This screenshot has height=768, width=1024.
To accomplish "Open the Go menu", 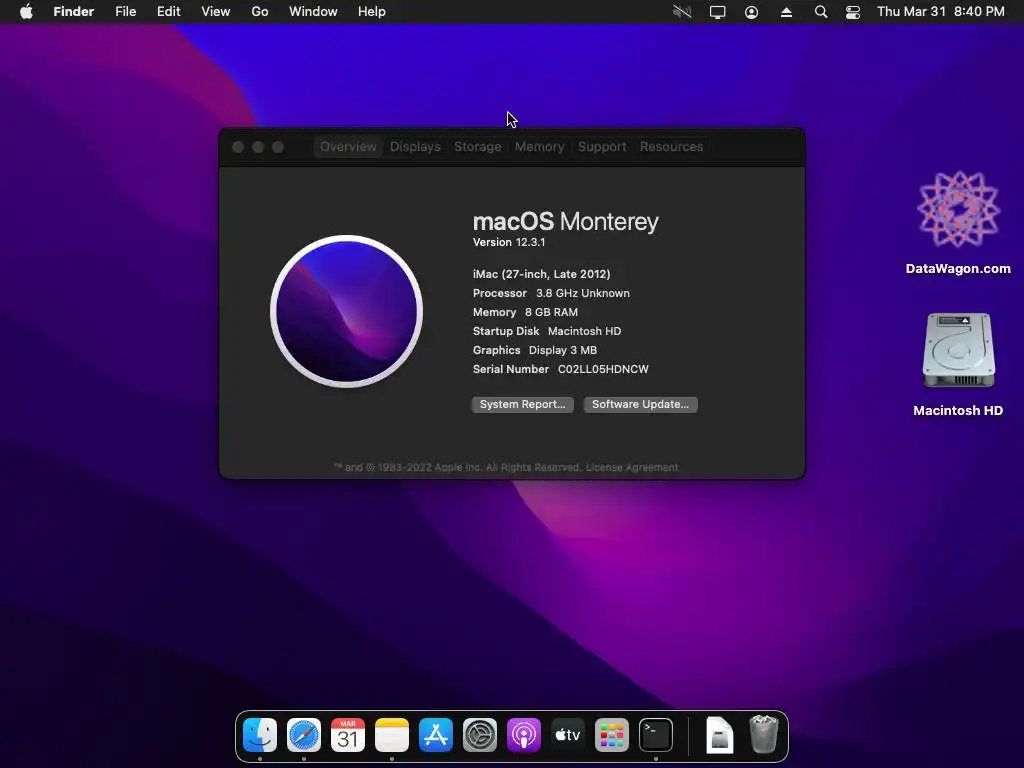I will click(260, 12).
